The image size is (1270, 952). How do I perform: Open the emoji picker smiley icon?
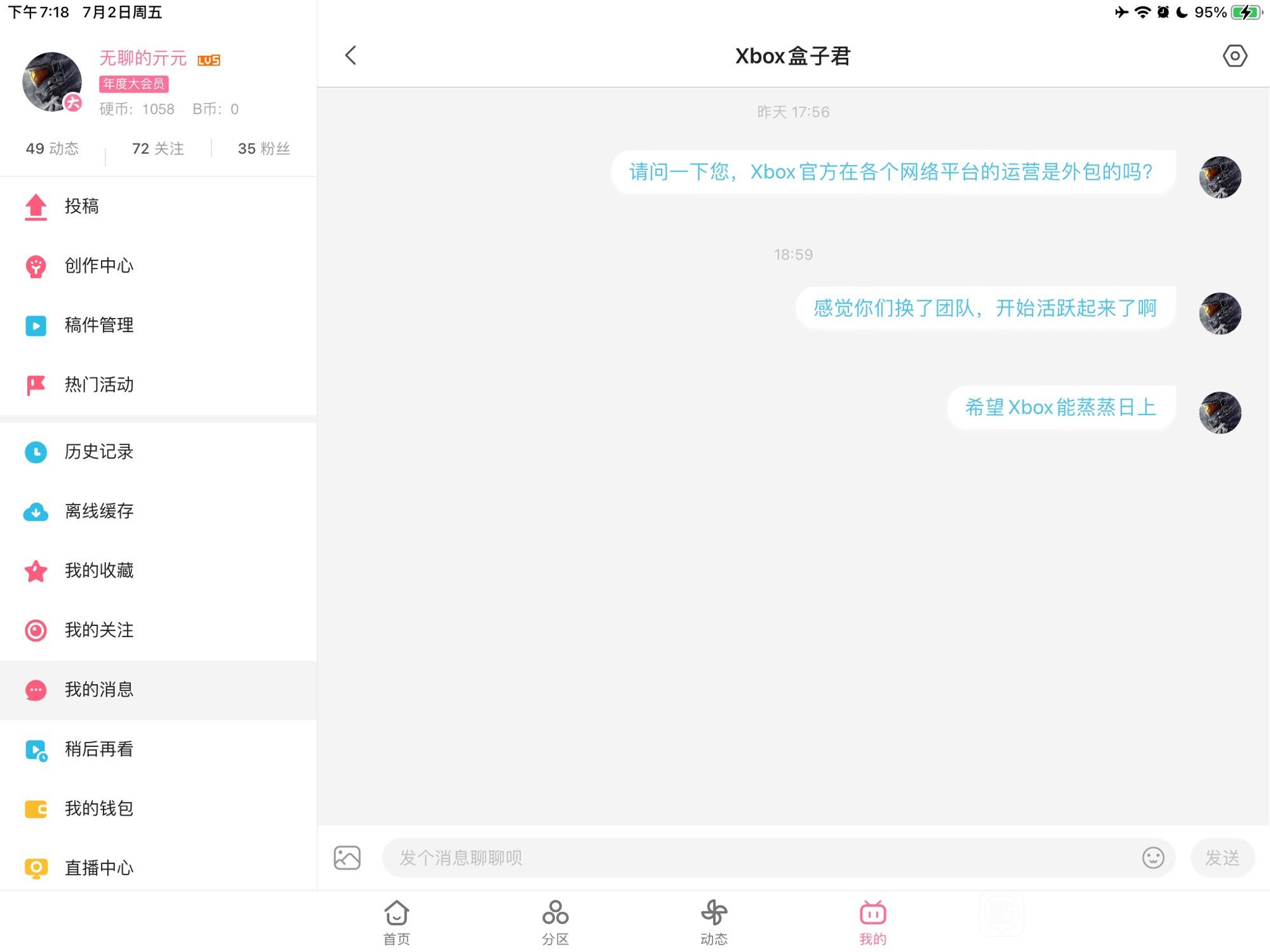(x=1153, y=858)
